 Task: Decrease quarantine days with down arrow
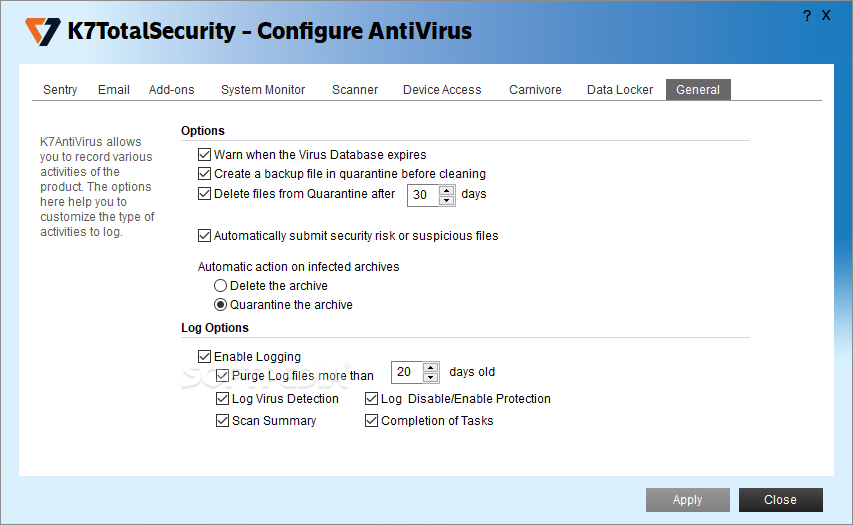[447, 200]
